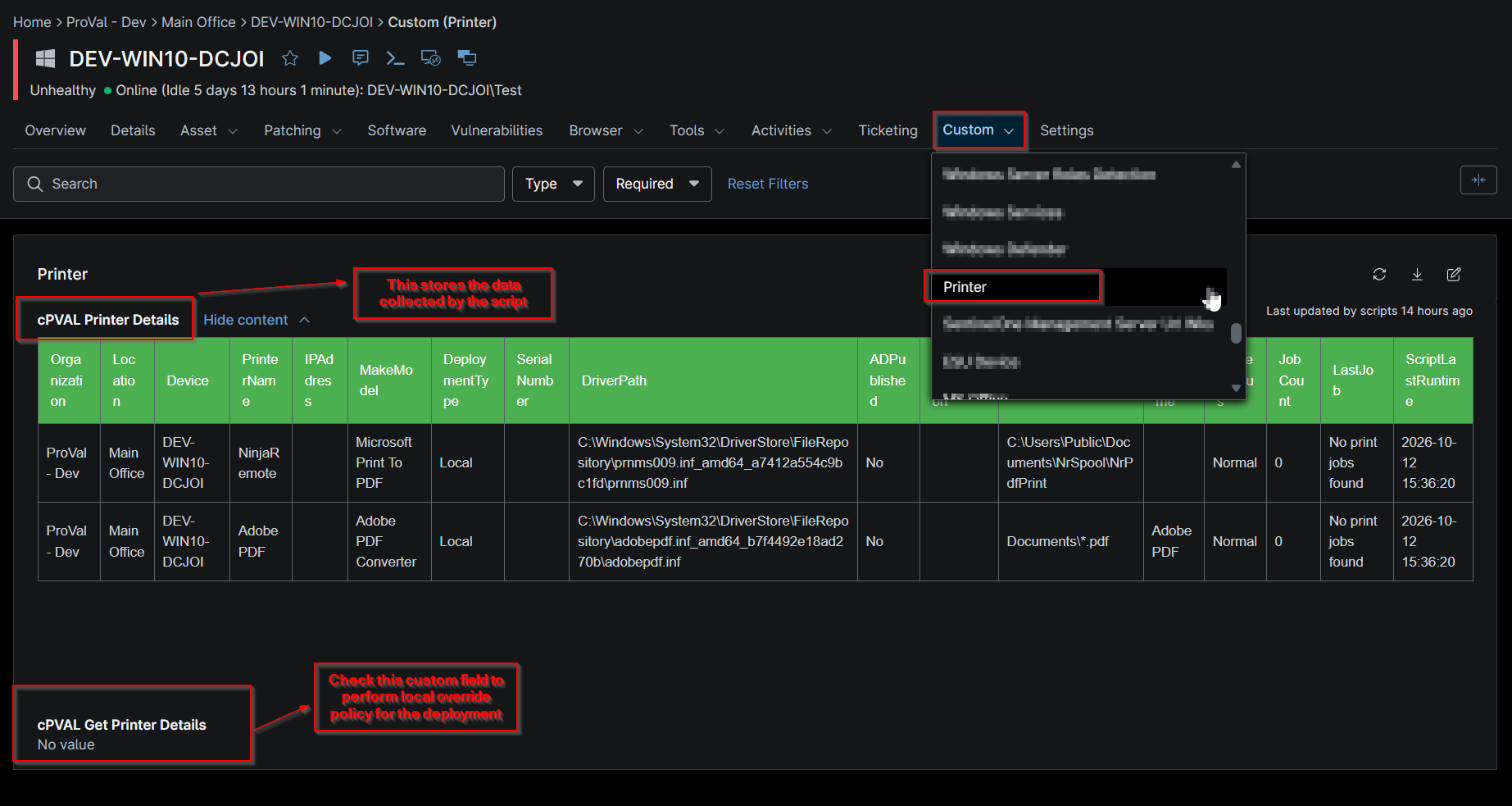The image size is (1512, 806).
Task: Open the command-line terminal icon
Action: [395, 58]
